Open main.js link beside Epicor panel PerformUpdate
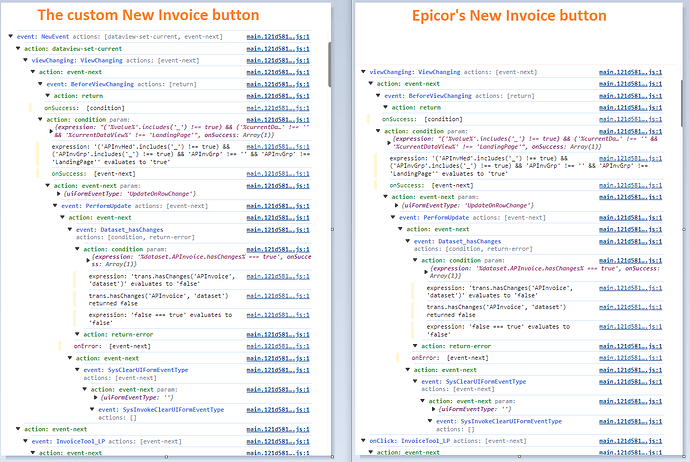The width and height of the screenshot is (690, 462). click(x=630, y=217)
